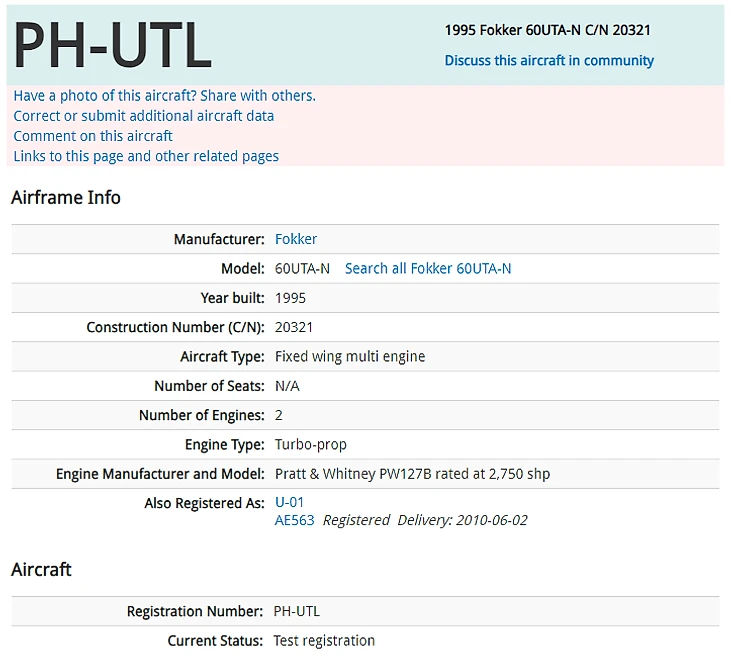Click the Fixed wing multi engine value
The height and width of the screenshot is (657, 730).
pos(350,356)
